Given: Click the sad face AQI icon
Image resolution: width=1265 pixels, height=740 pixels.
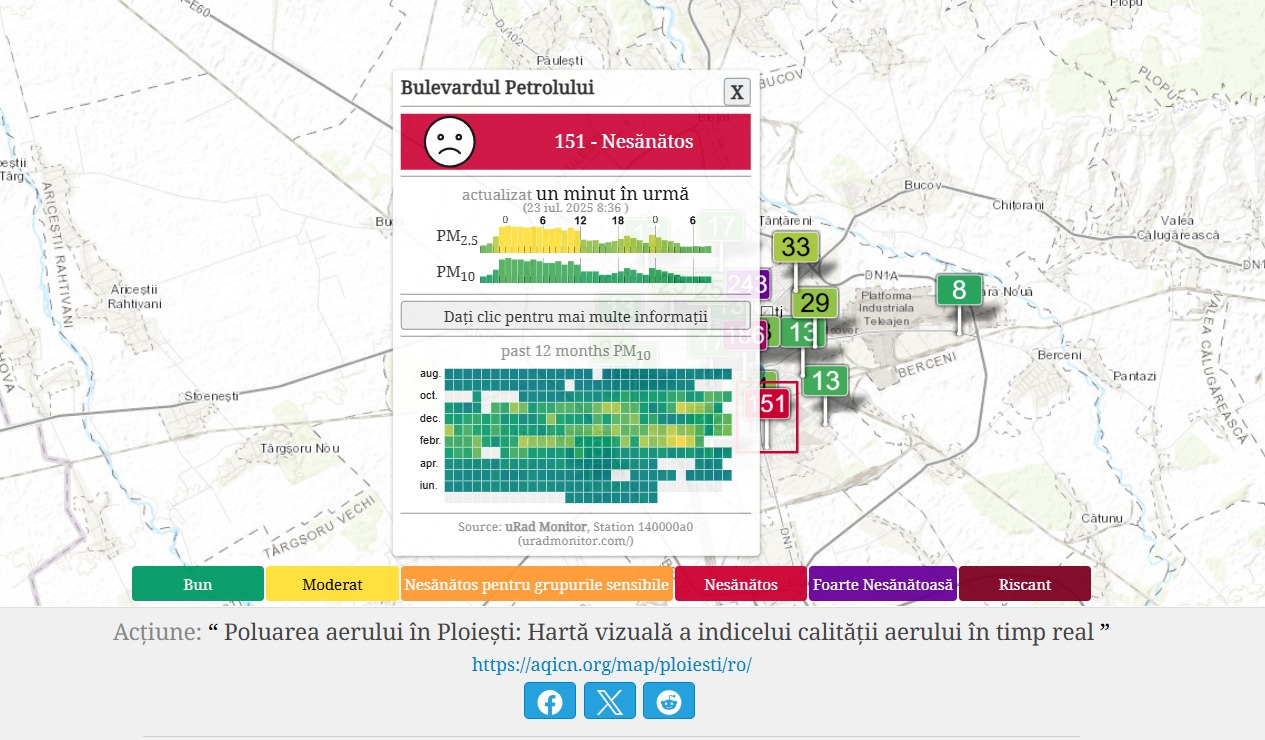Looking at the screenshot, I should coord(450,141).
